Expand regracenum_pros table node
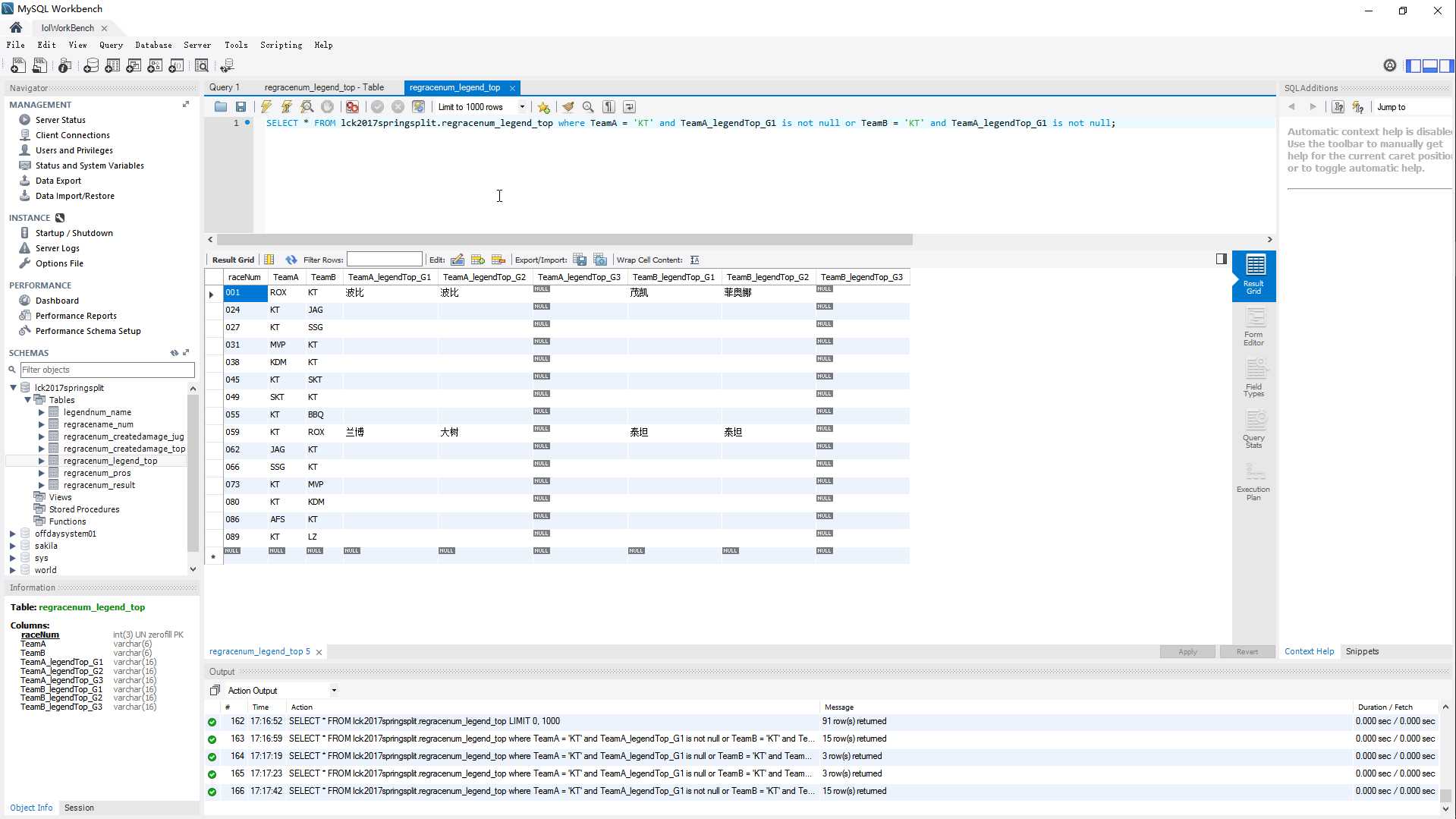 tap(41, 473)
